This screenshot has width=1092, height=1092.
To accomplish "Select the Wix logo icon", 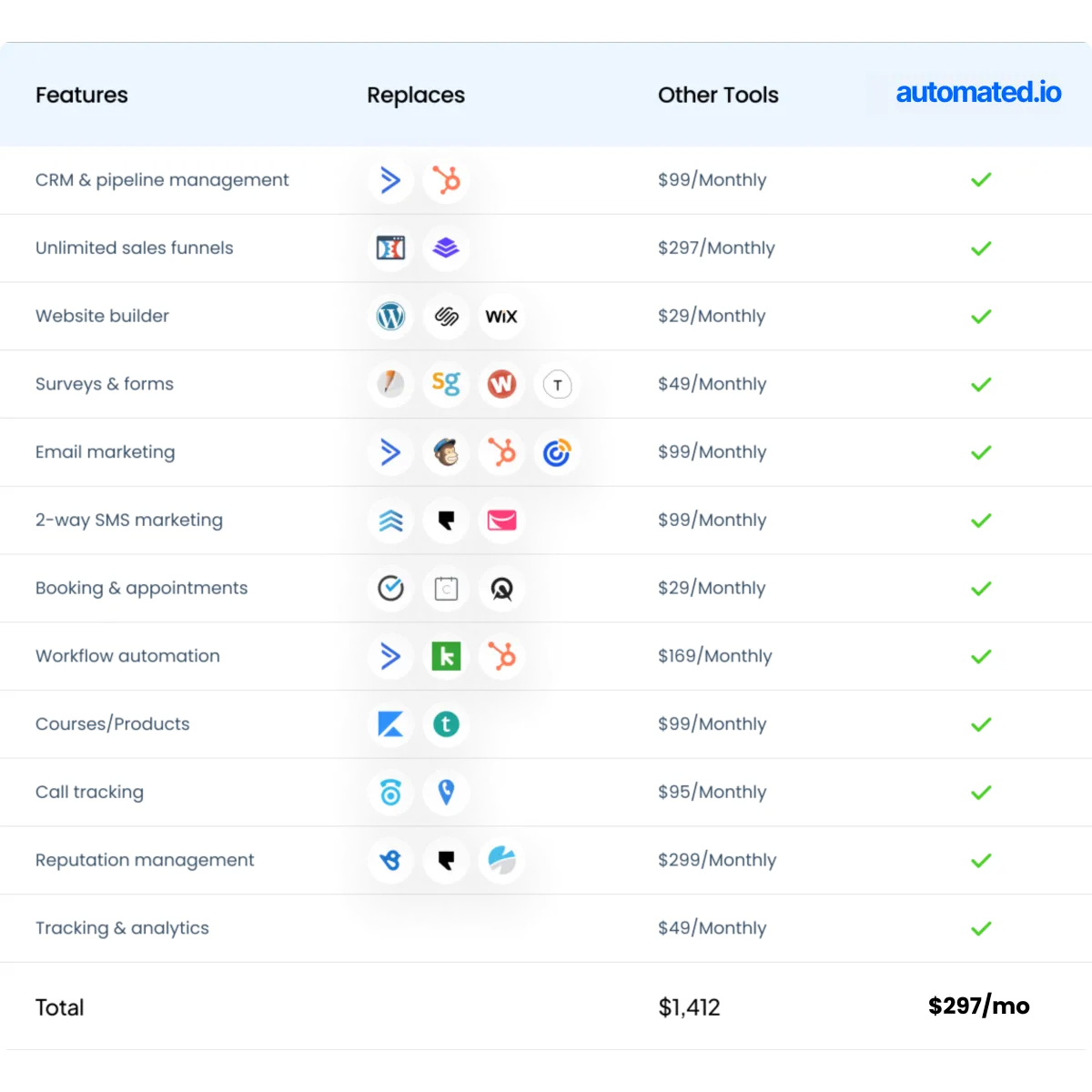I will (501, 317).
